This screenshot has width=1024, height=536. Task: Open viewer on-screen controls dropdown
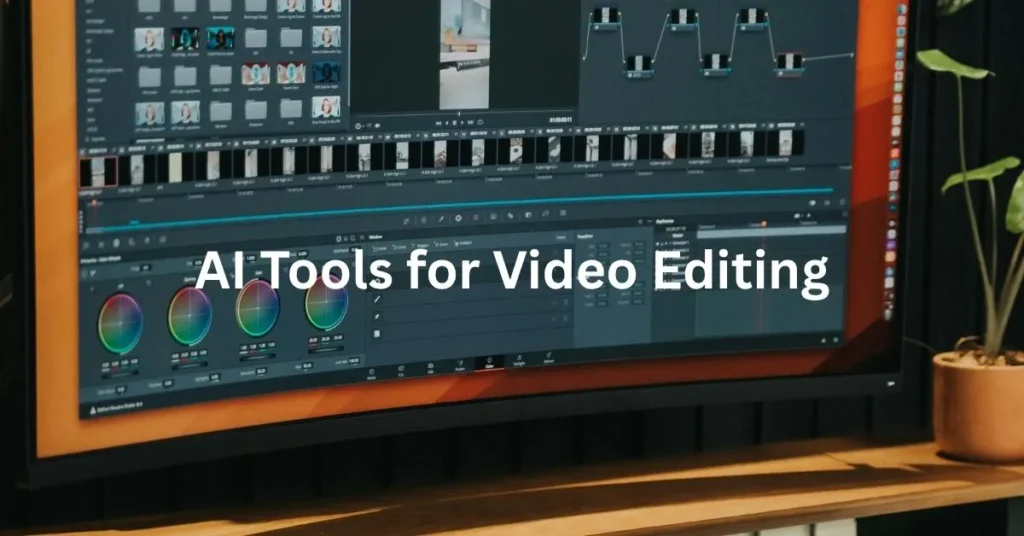pos(358,126)
